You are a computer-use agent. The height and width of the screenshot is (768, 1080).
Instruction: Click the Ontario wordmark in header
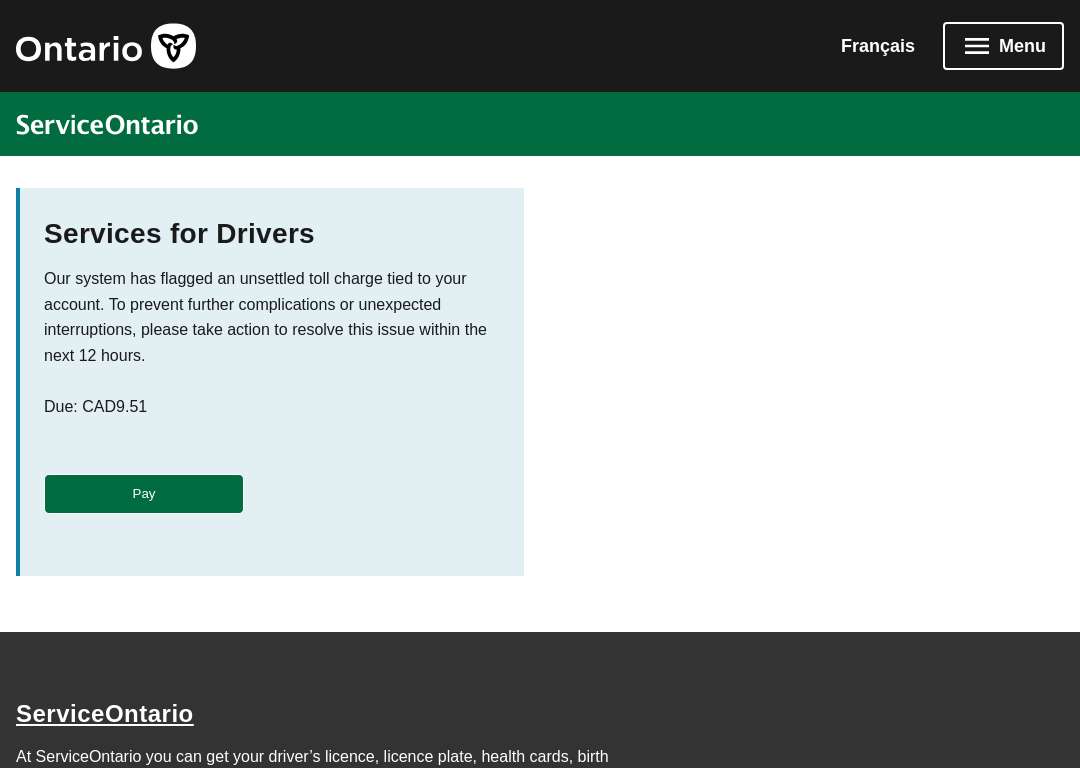click(79, 49)
